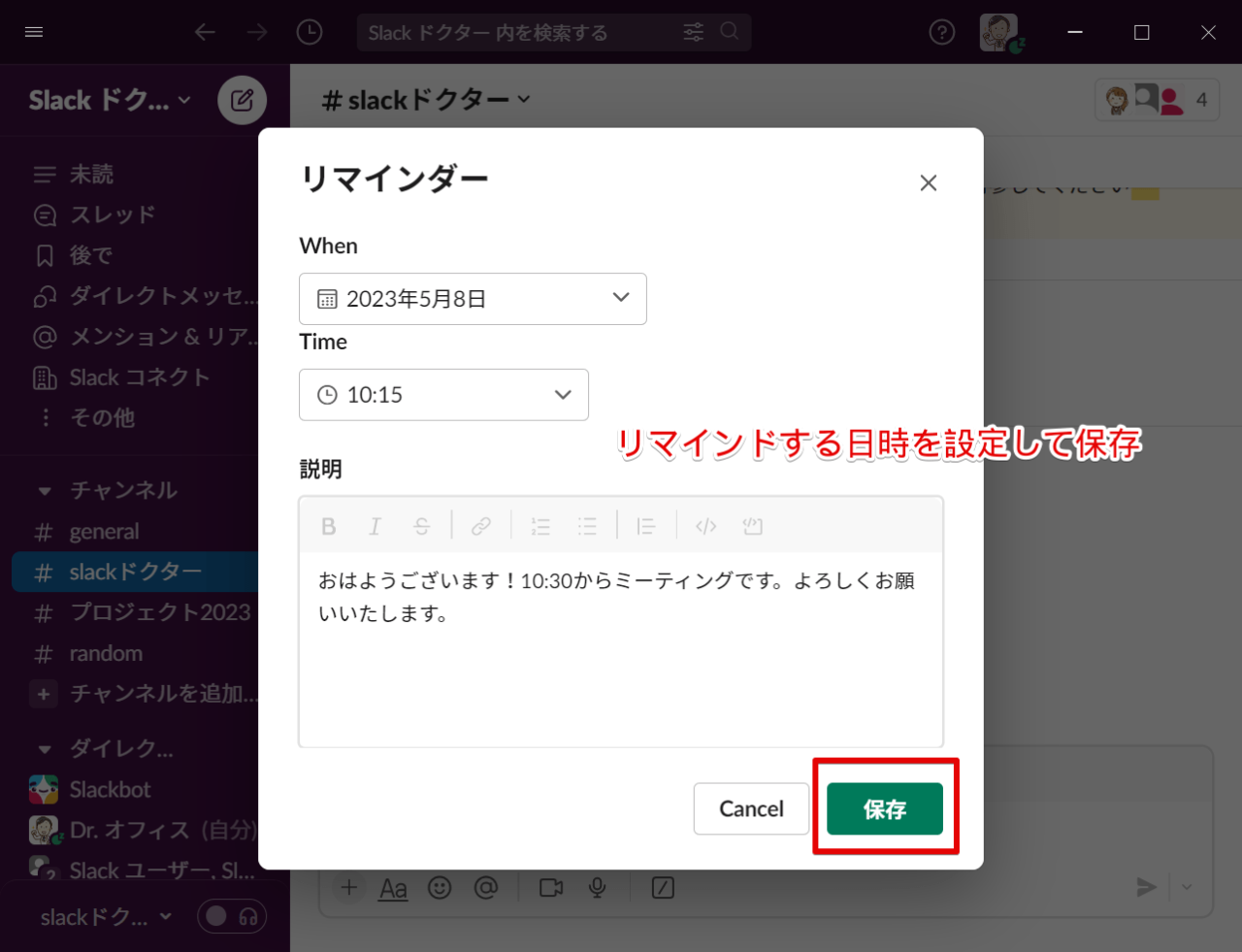
Task: Open the Time 10:15 dropdown
Action: (x=443, y=395)
